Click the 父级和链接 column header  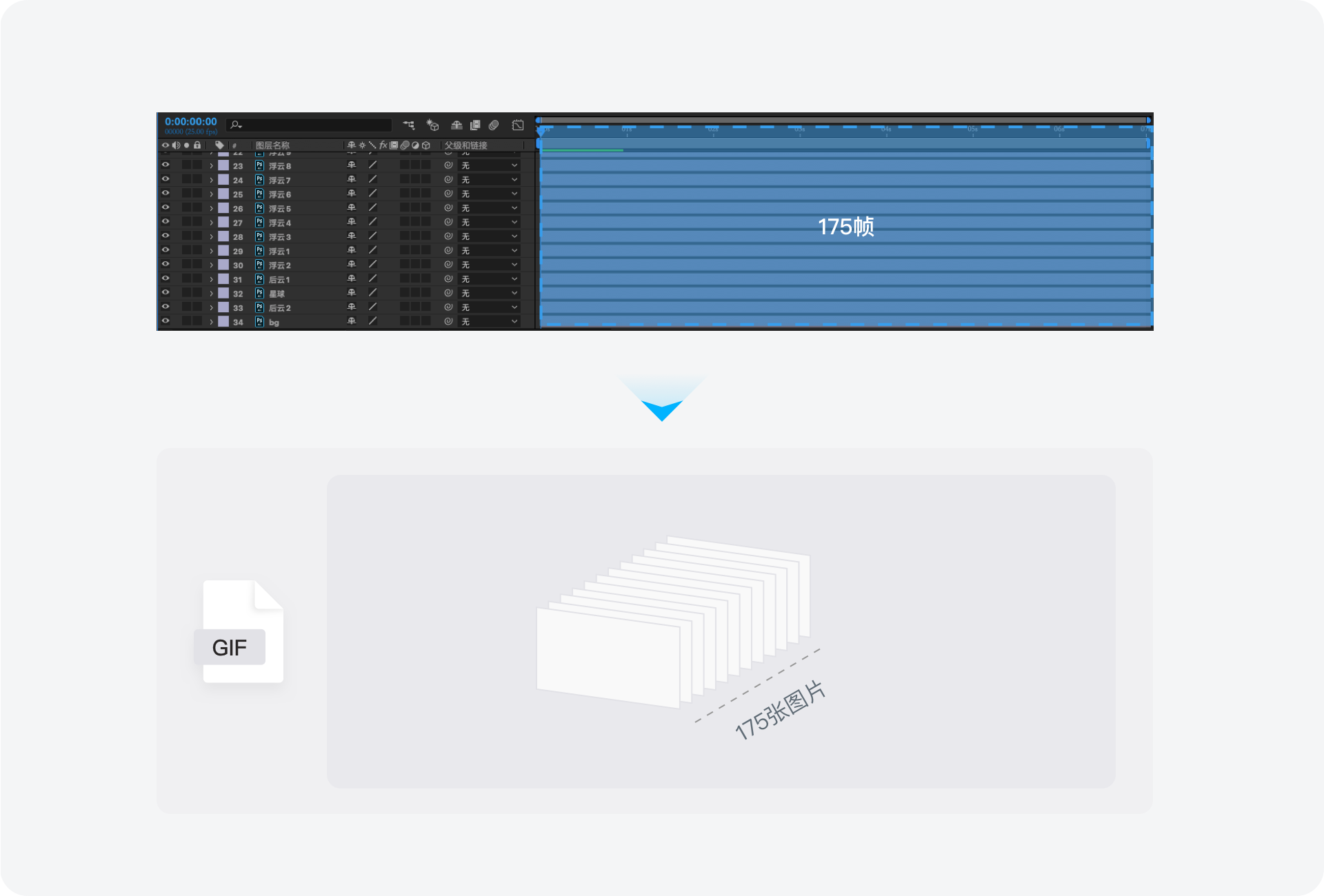pyautogui.click(x=466, y=145)
